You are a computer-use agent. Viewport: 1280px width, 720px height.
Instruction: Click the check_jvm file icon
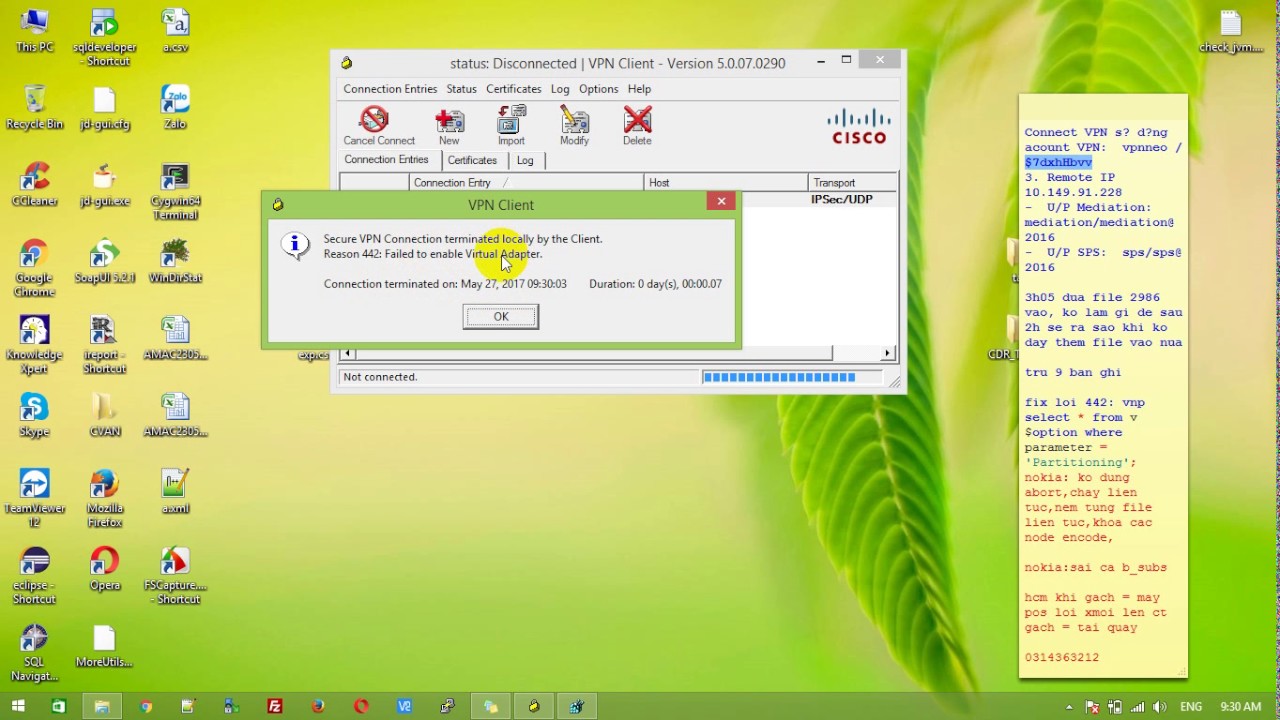coord(1231,31)
